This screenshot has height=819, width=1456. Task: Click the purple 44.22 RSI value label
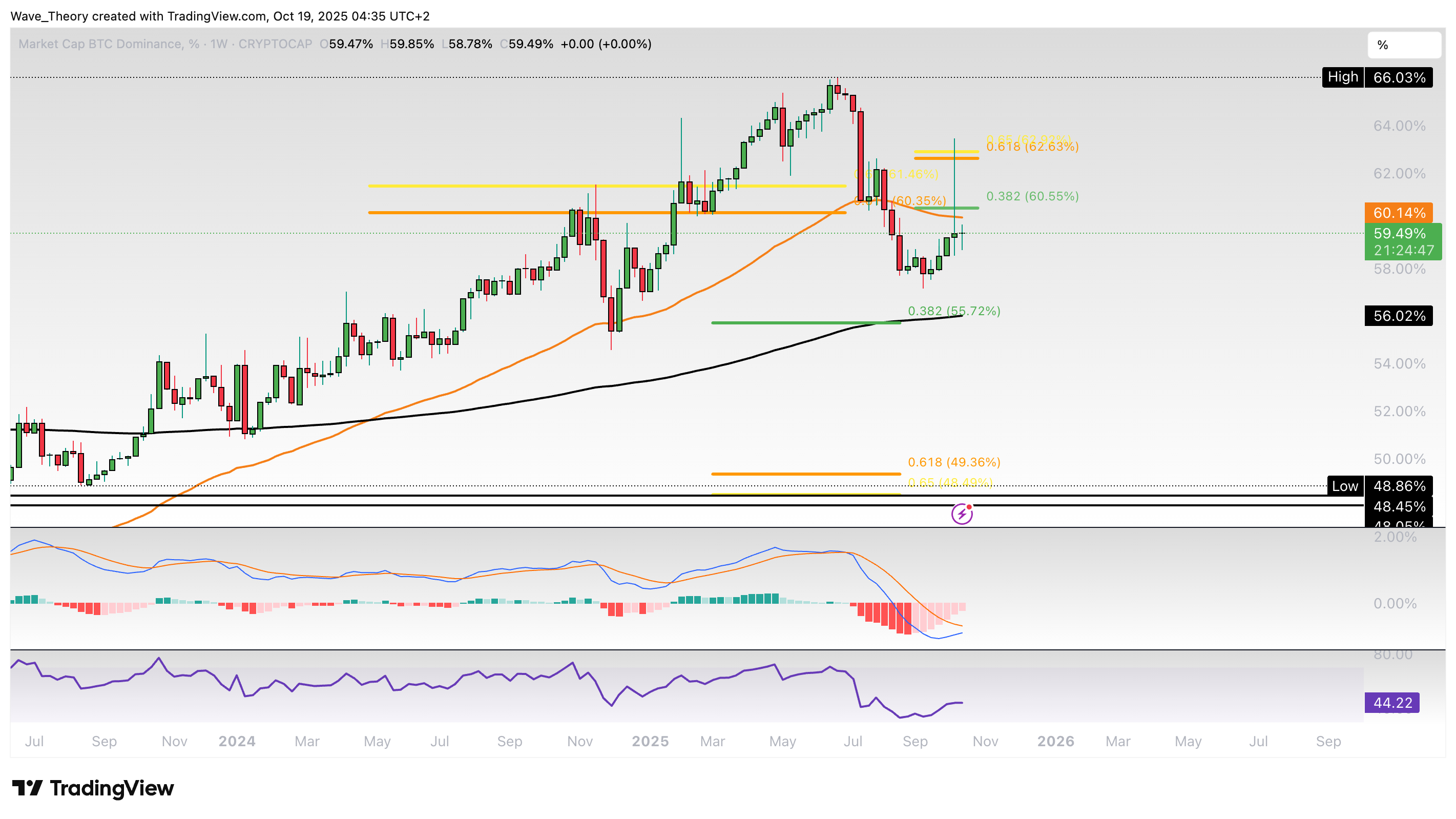[x=1391, y=703]
